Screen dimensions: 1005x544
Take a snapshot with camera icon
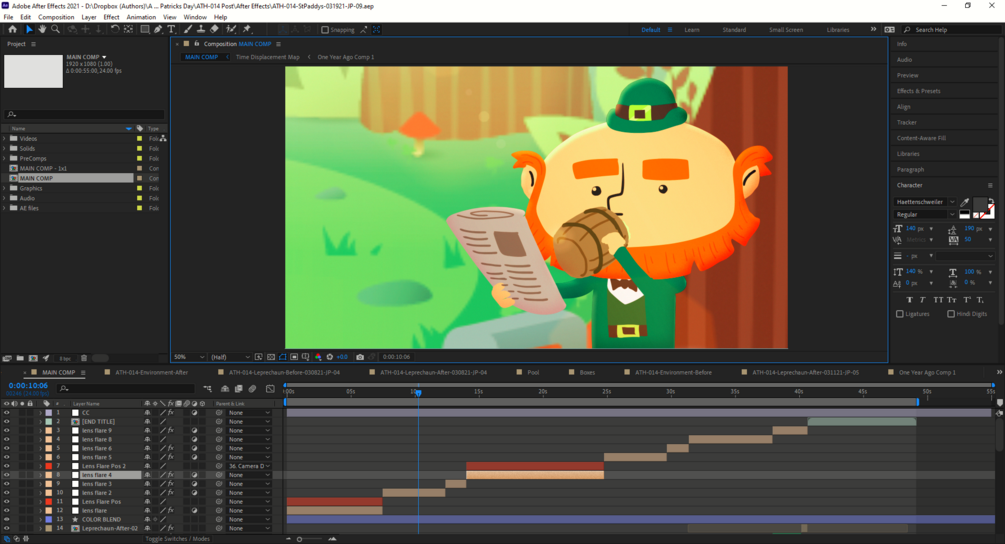pos(360,357)
